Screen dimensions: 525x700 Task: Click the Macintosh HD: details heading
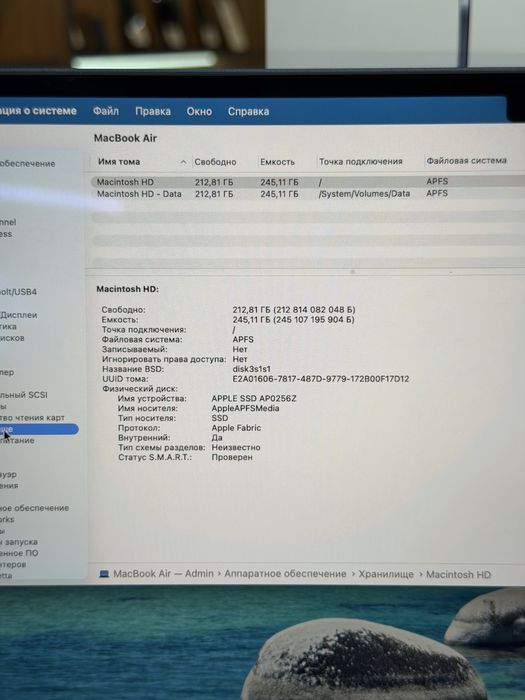click(128, 289)
